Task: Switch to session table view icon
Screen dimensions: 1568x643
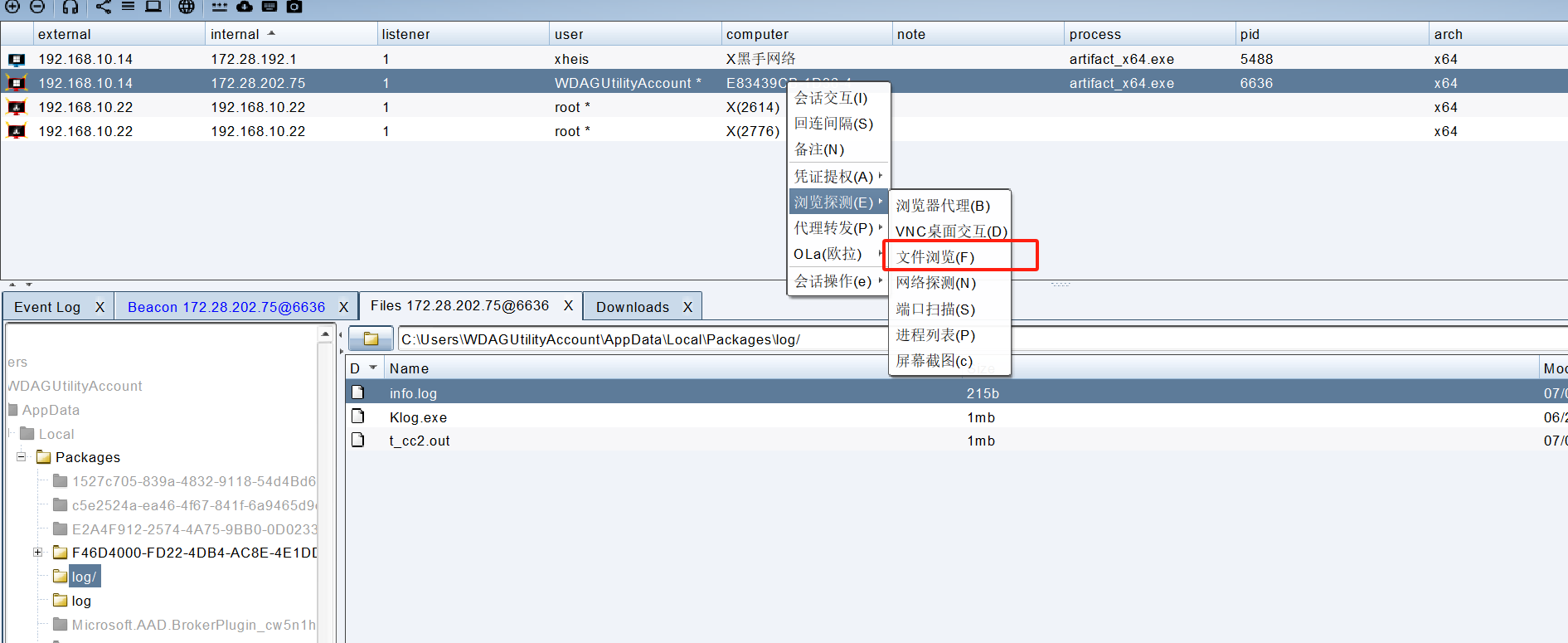Action: pos(128,7)
